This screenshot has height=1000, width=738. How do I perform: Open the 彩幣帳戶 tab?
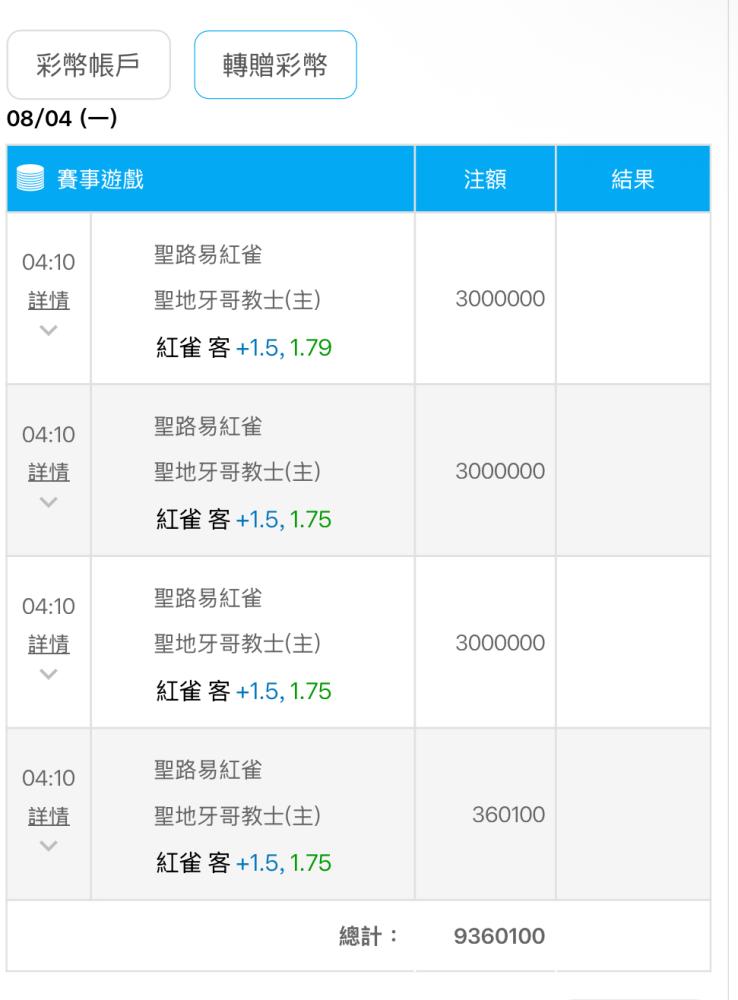89,64
